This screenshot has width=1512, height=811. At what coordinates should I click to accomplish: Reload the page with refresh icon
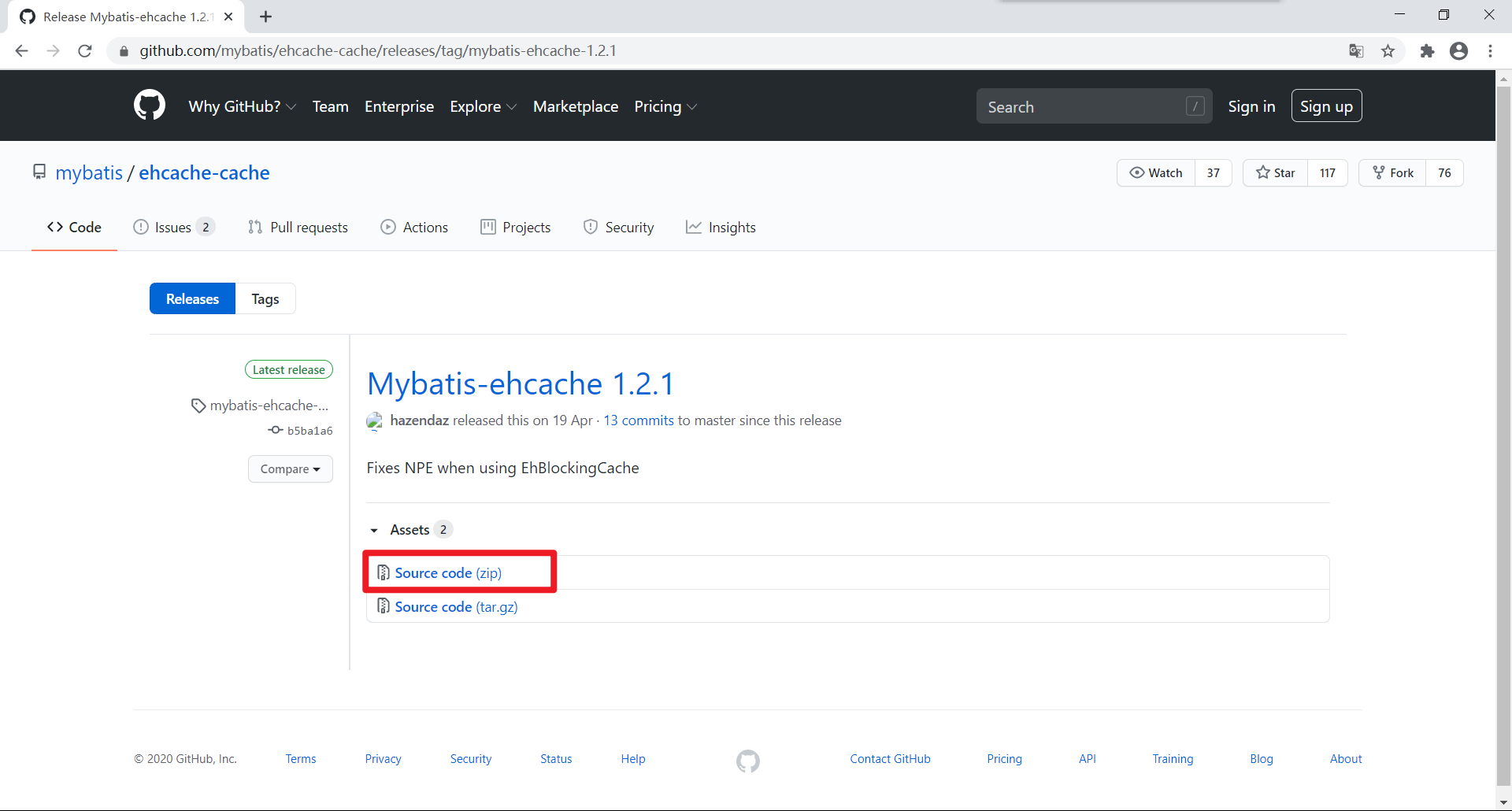[x=85, y=51]
